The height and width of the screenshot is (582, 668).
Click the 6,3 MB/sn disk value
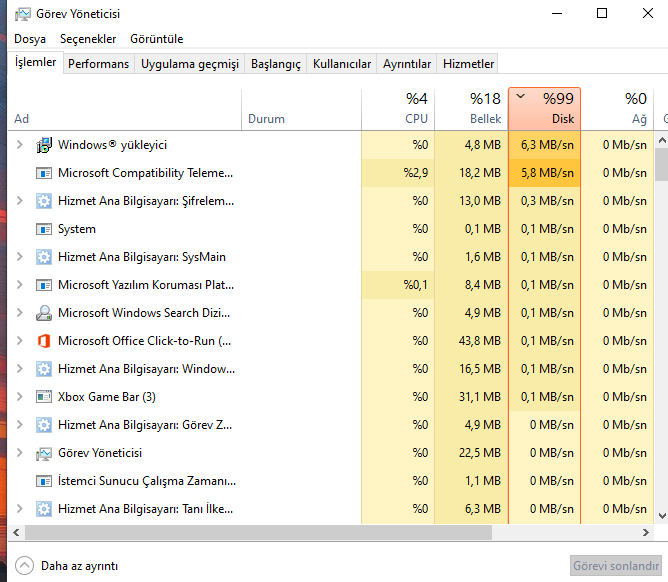[x=547, y=145]
